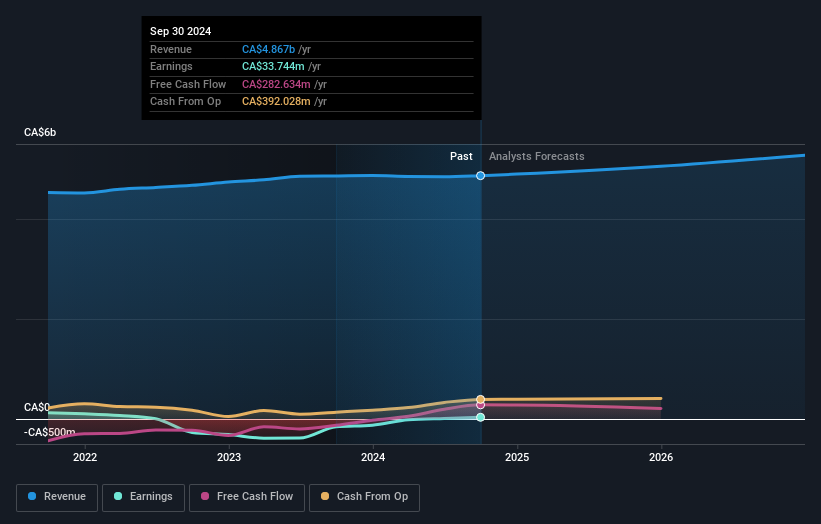Click the 2026 x-axis label

point(661,457)
